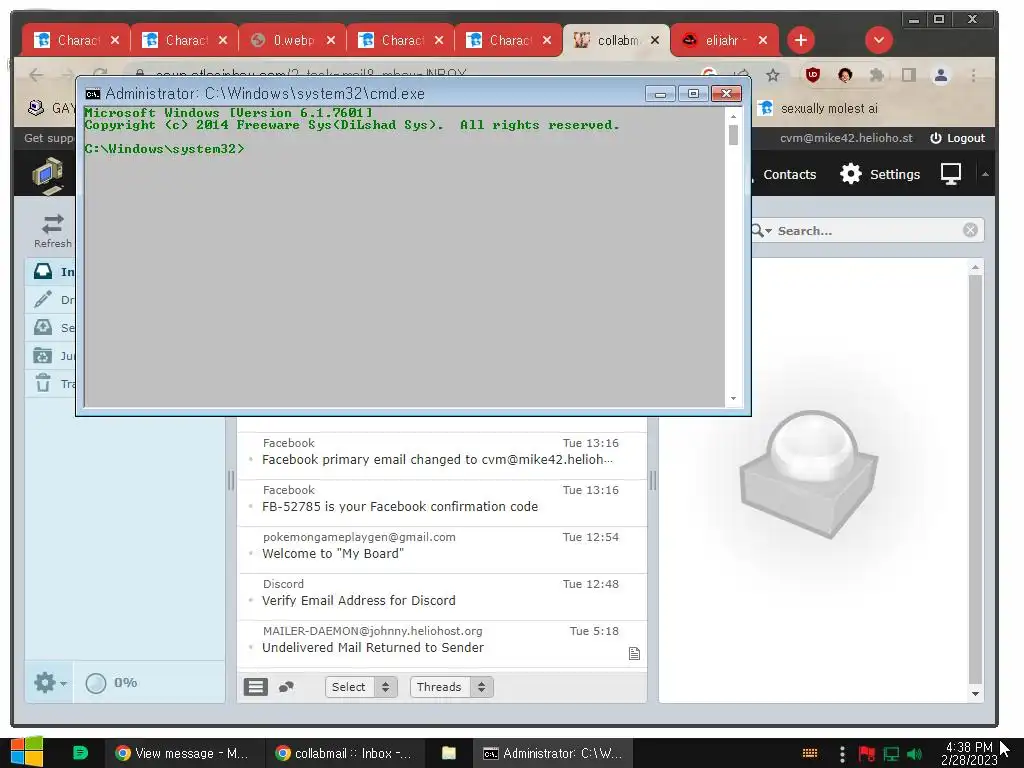
Task: Switch to View message Chrome taskbar button
Action: click(184, 753)
